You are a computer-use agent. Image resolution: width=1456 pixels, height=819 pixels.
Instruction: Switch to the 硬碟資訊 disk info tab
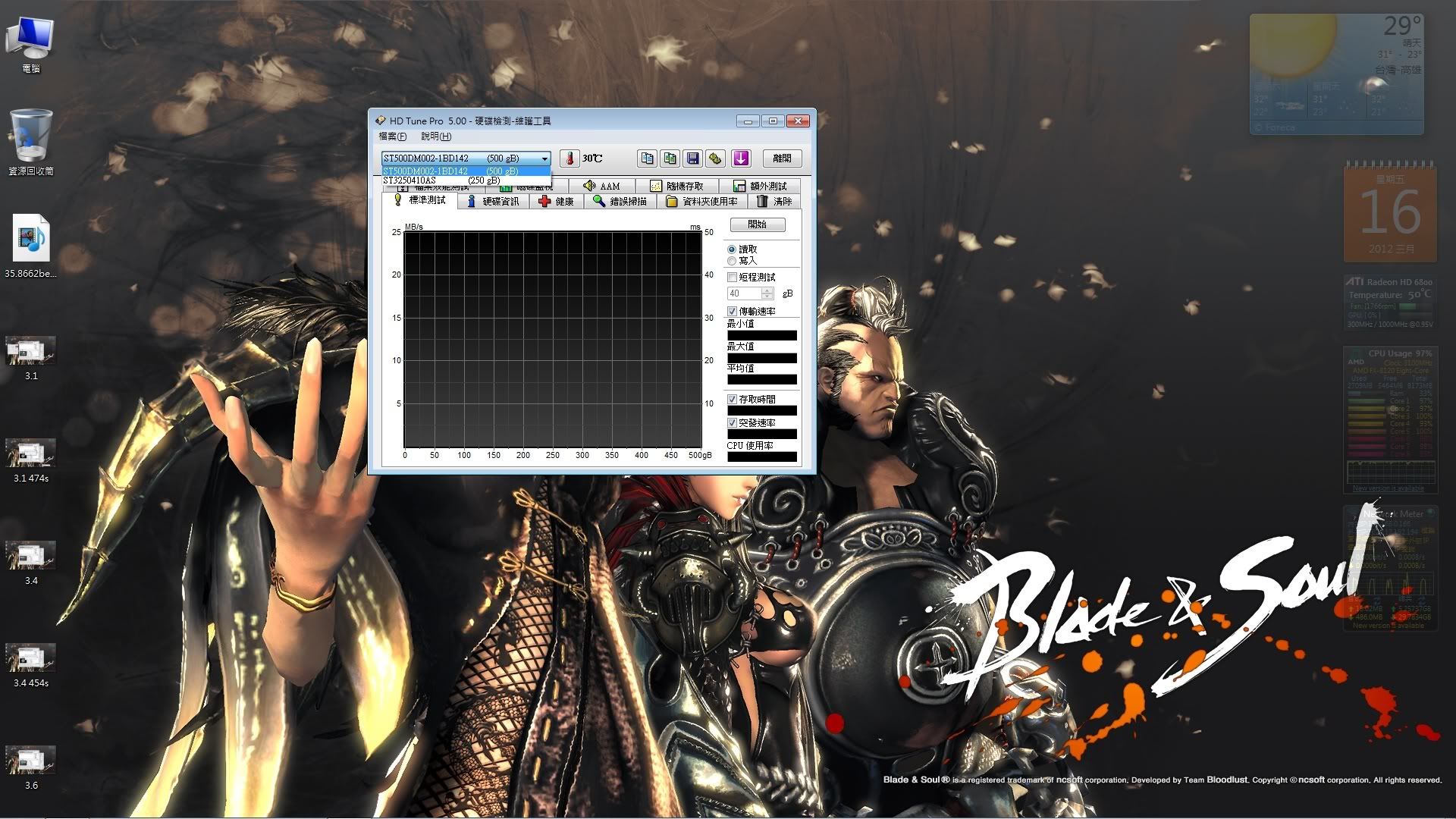pyautogui.click(x=494, y=202)
